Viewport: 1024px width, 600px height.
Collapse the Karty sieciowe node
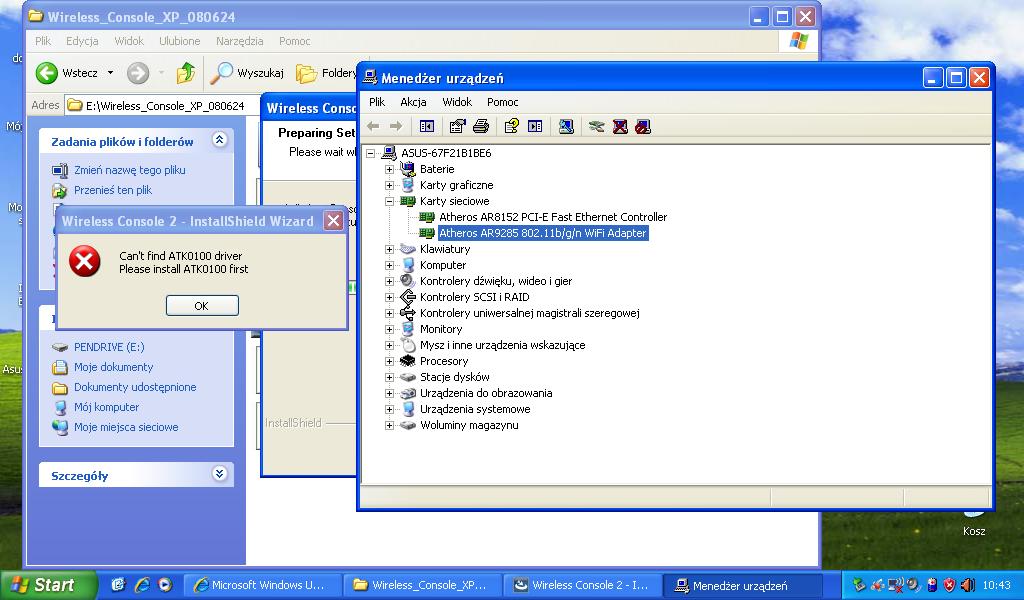pos(390,201)
